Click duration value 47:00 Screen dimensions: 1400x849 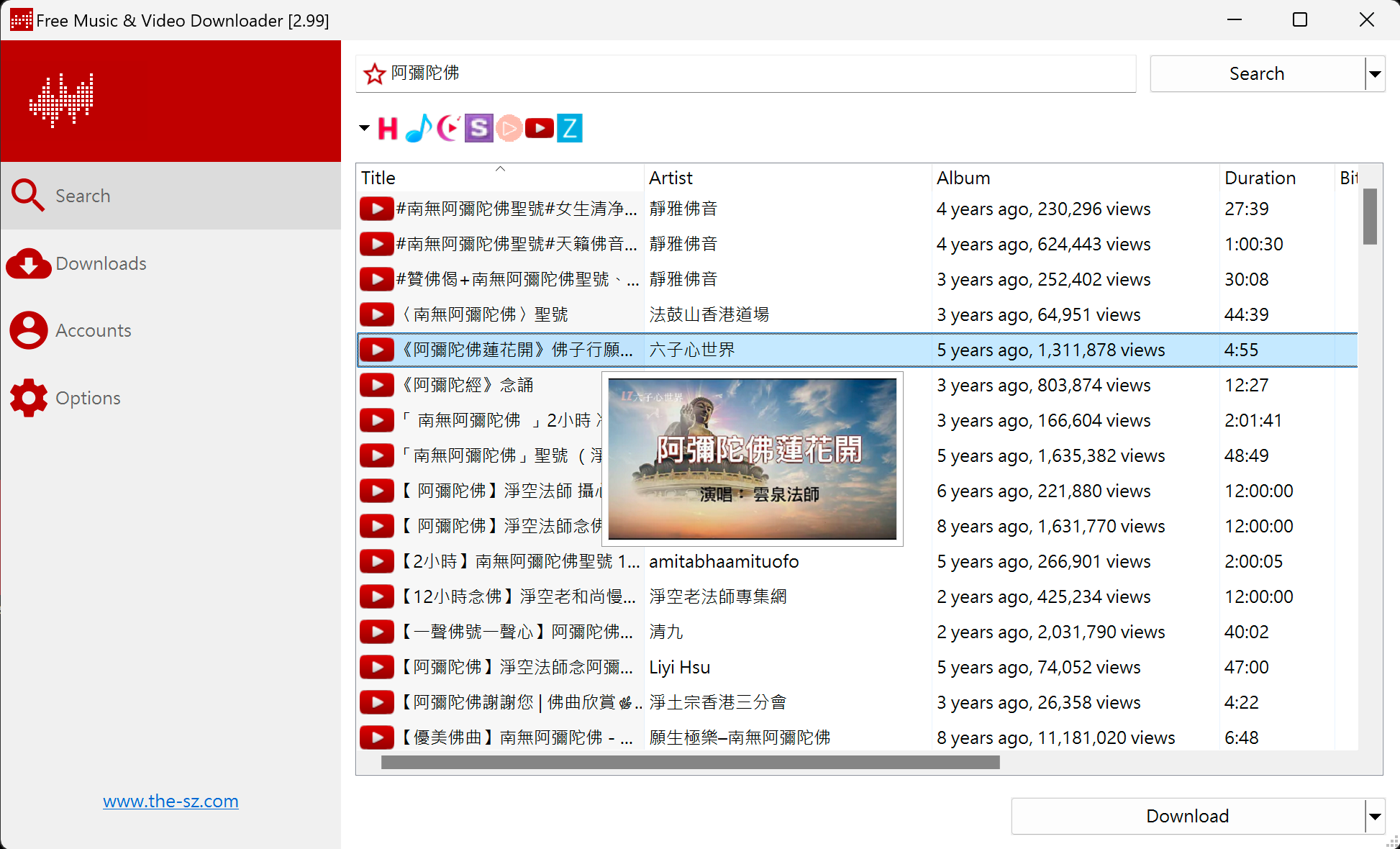tap(1246, 667)
